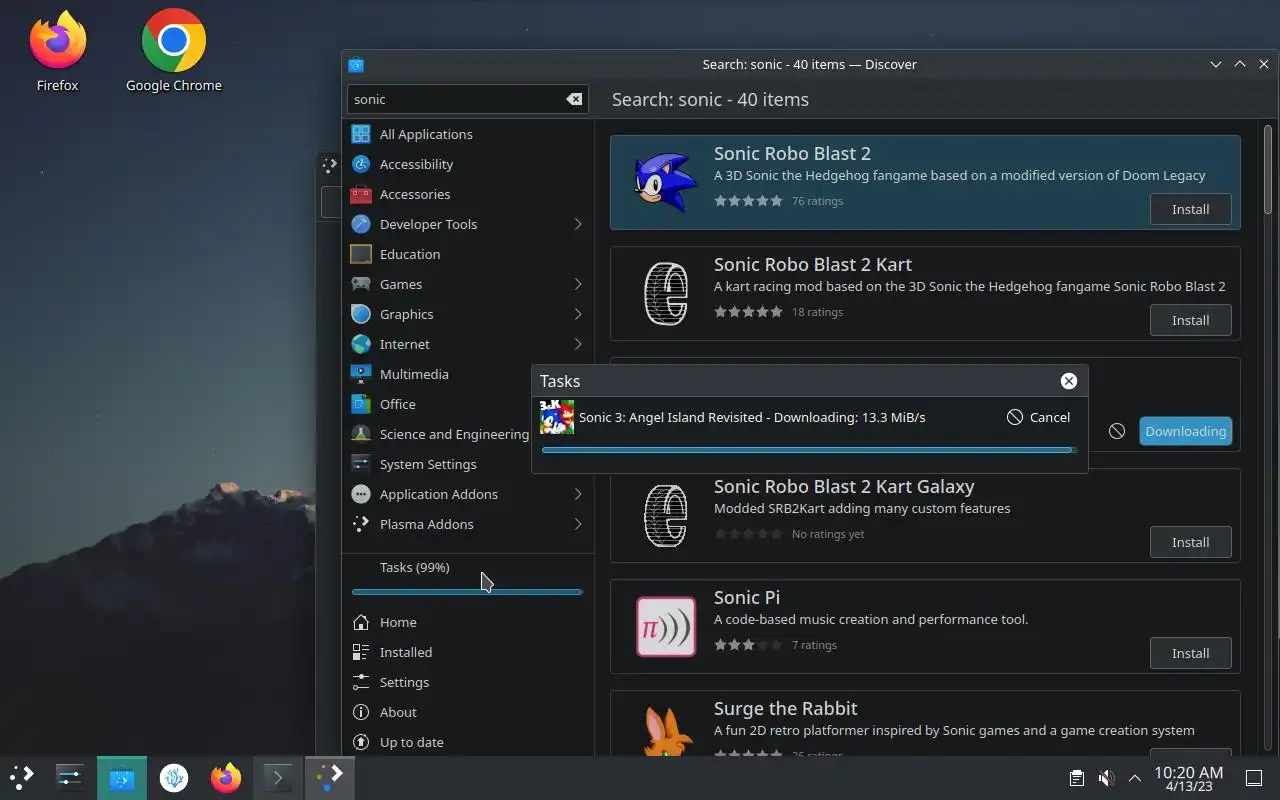Click the Show Desktop button in taskbar

[x=1253, y=778]
